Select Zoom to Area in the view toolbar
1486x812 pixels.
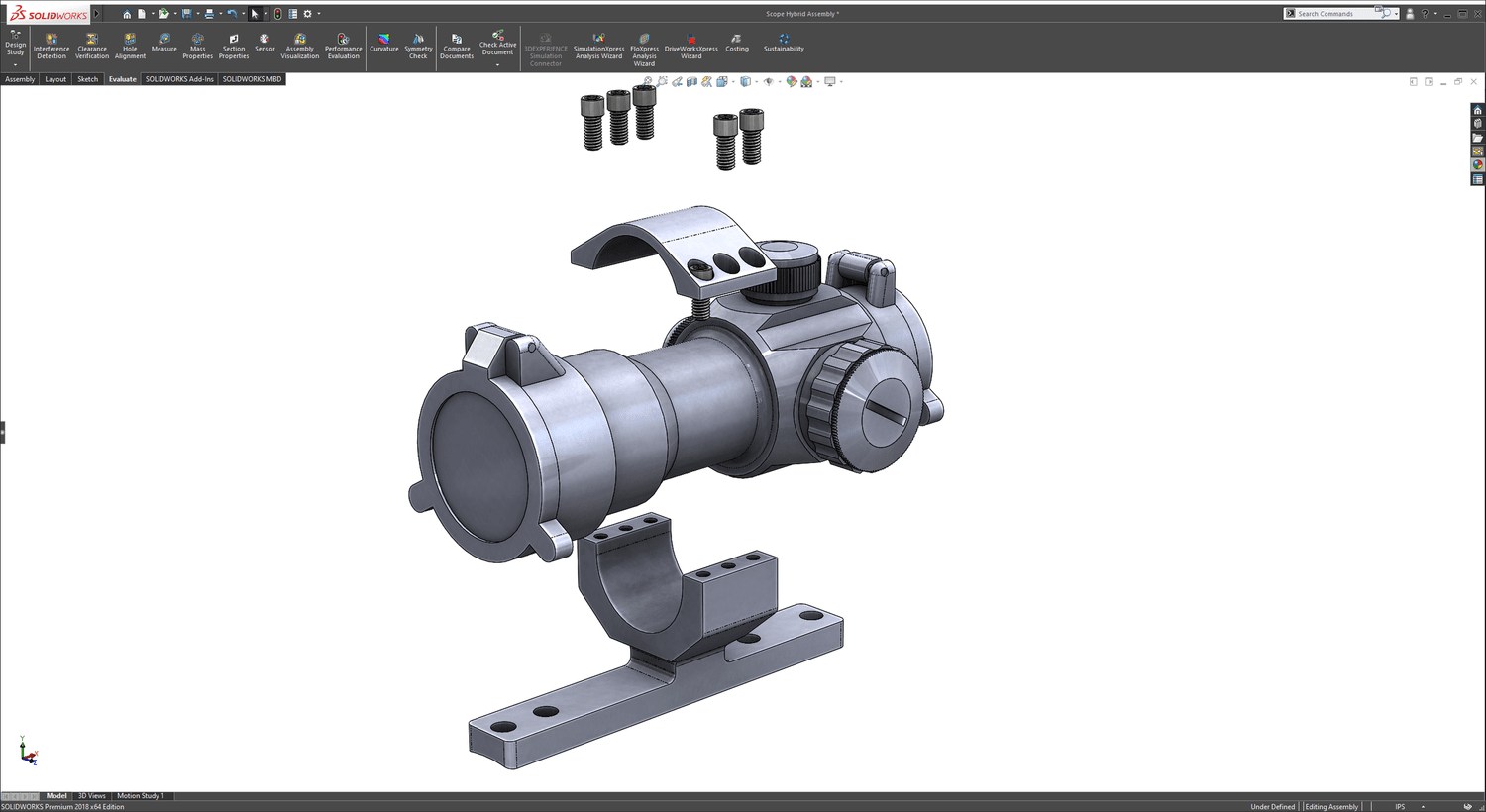662,81
